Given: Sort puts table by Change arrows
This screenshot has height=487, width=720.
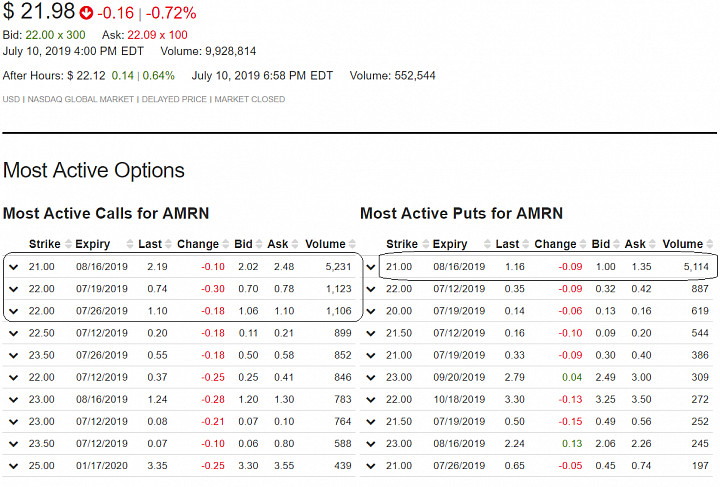Looking at the screenshot, I should point(583,244).
